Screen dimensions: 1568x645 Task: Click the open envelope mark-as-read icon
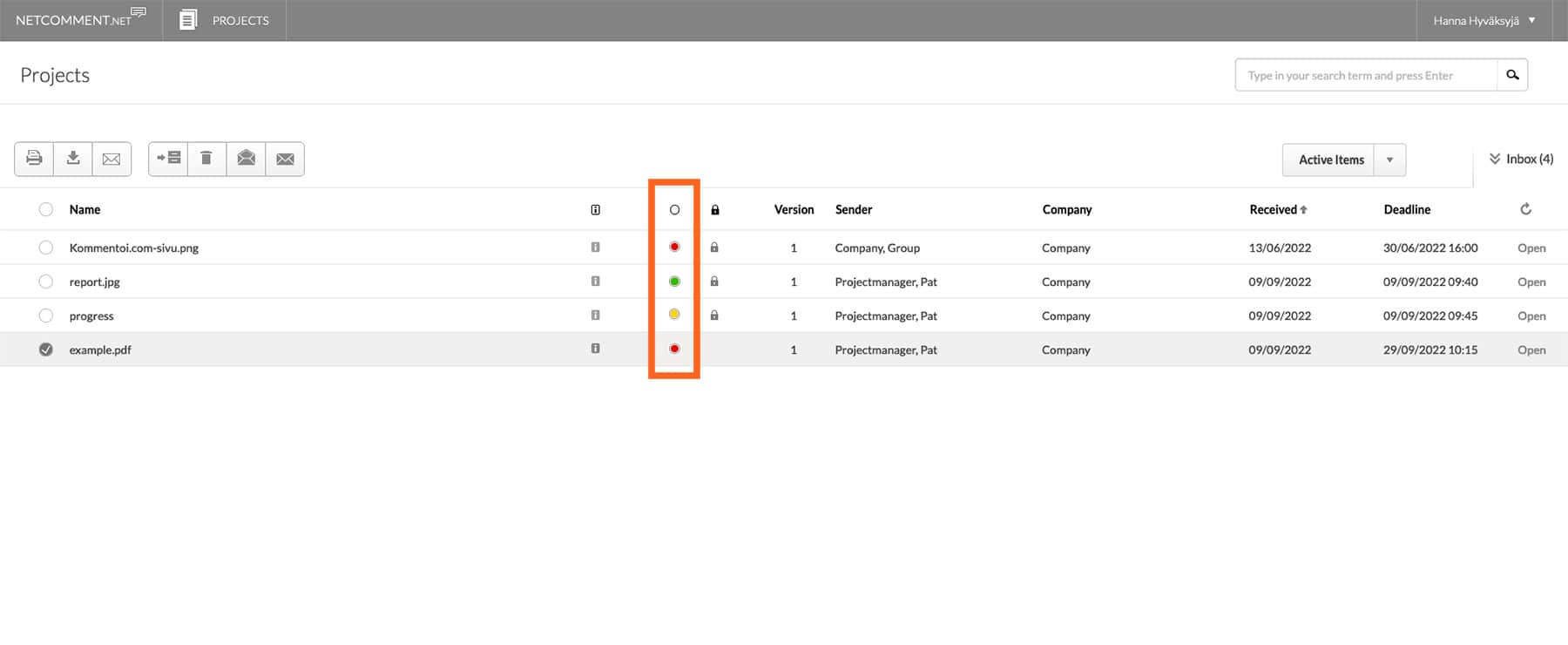[x=247, y=159]
